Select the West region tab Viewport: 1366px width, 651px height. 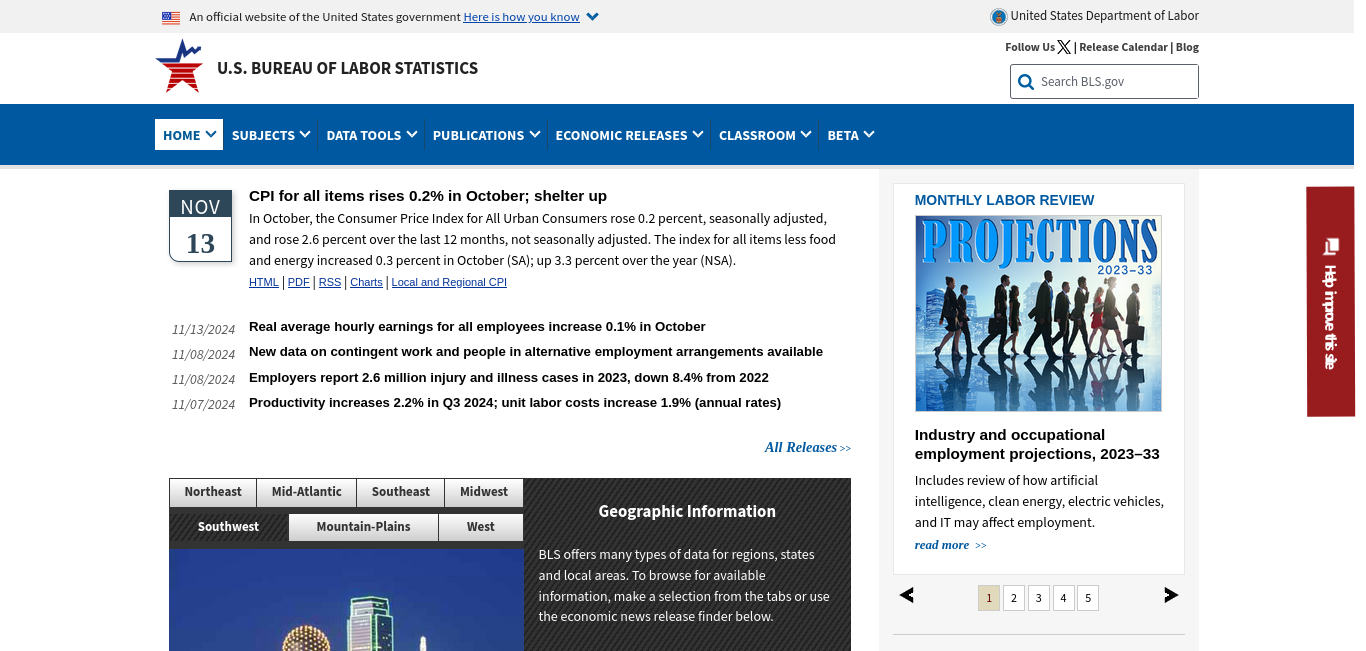pos(481,527)
